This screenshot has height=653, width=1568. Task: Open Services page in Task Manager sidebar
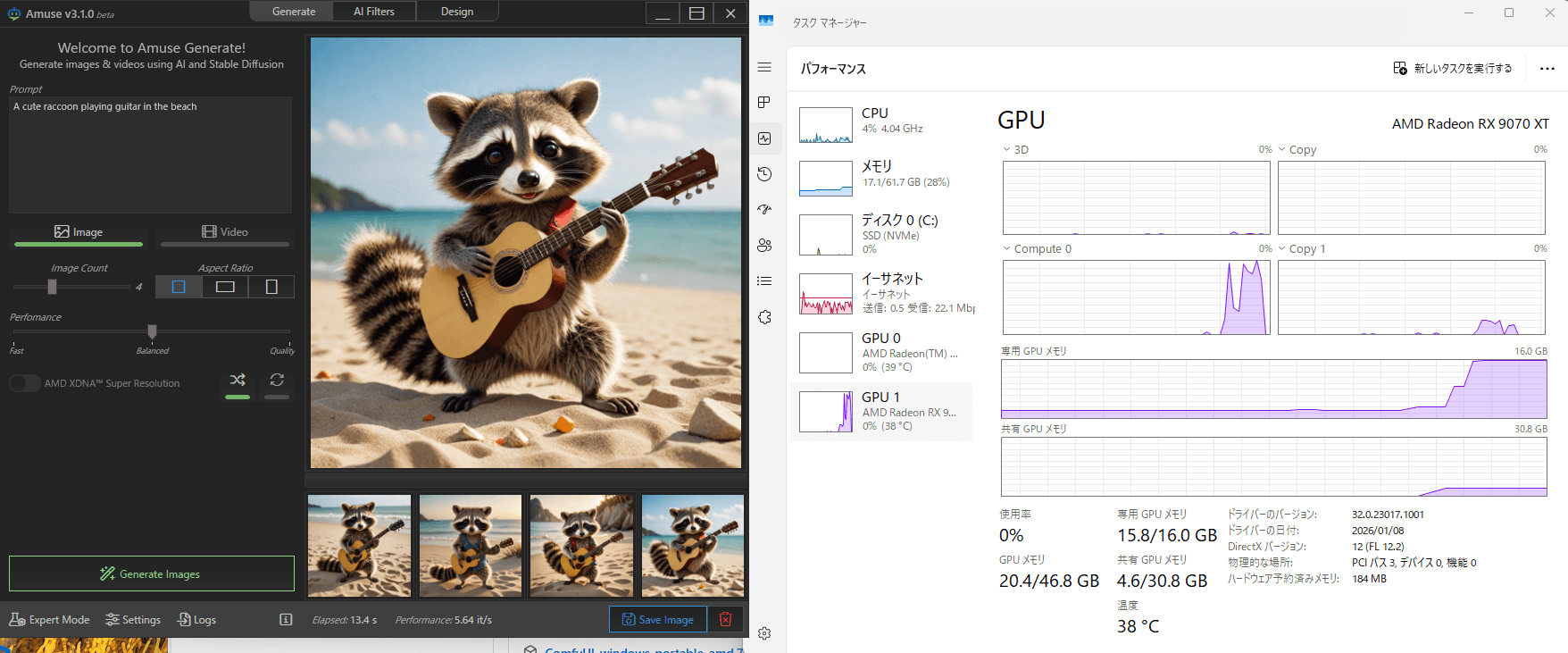764,317
